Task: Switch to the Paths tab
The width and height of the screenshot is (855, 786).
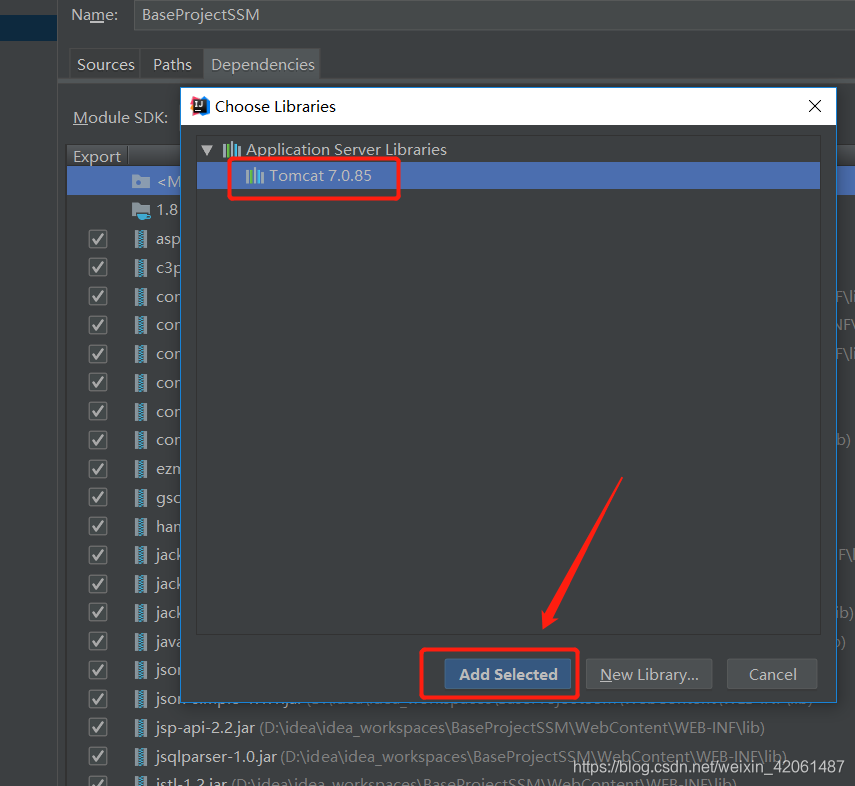Action: click(x=172, y=64)
